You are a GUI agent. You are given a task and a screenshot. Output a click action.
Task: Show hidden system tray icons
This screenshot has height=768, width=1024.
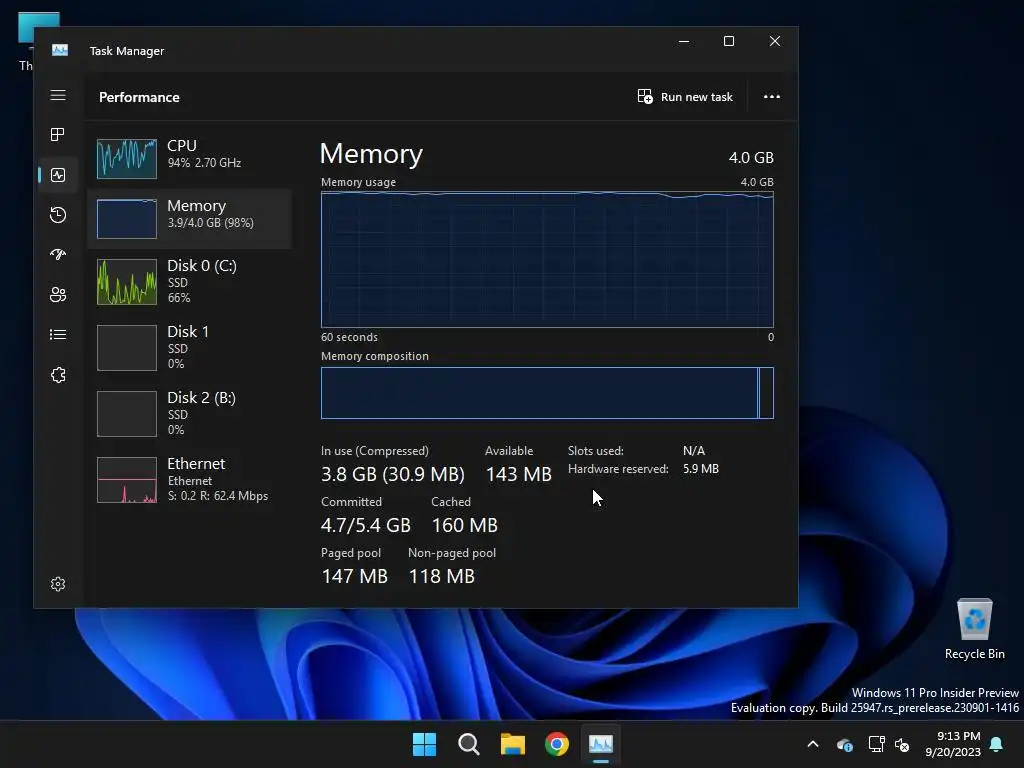pyautogui.click(x=813, y=744)
